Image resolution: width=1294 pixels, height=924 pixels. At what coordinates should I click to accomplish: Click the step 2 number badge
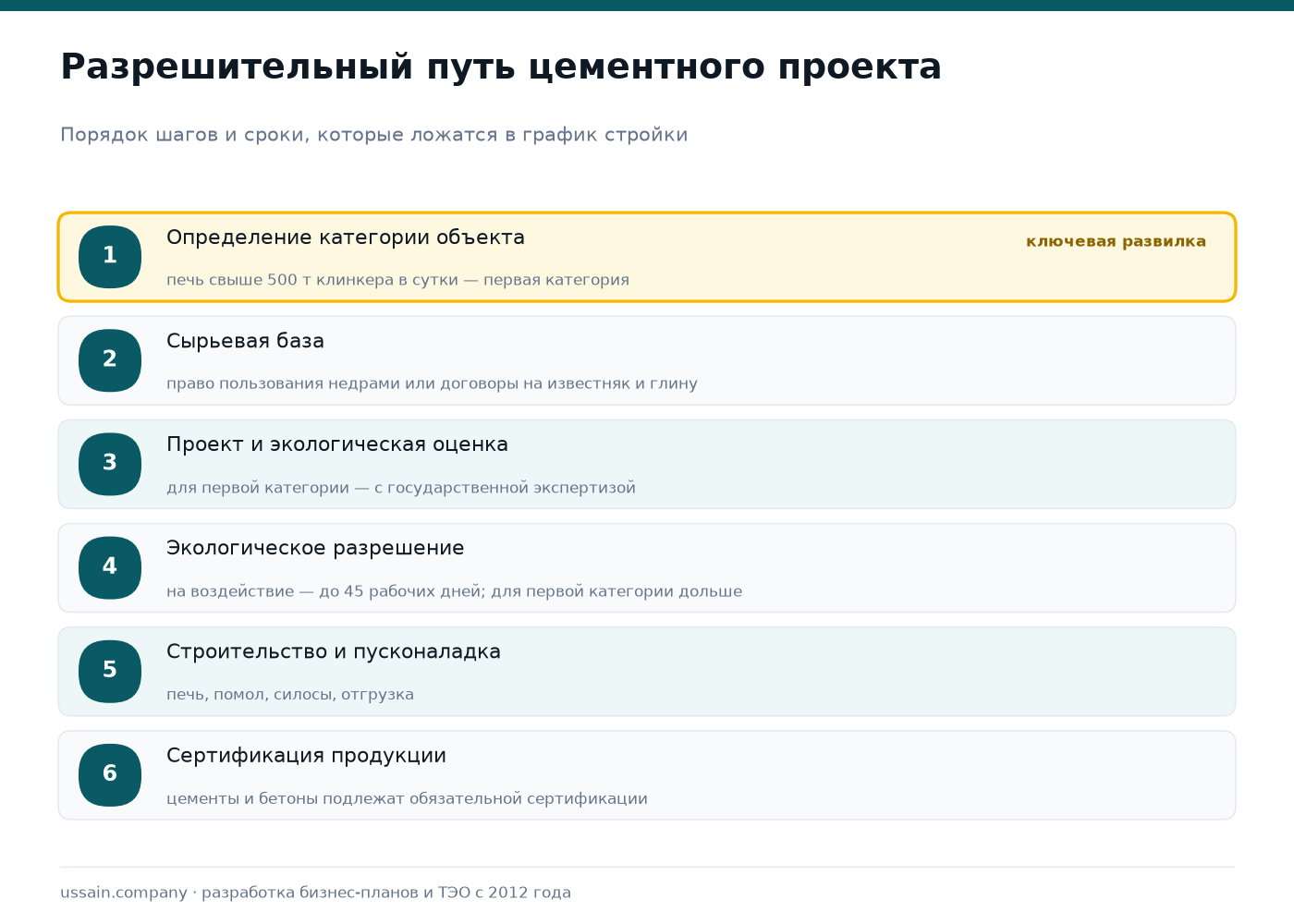point(110,360)
